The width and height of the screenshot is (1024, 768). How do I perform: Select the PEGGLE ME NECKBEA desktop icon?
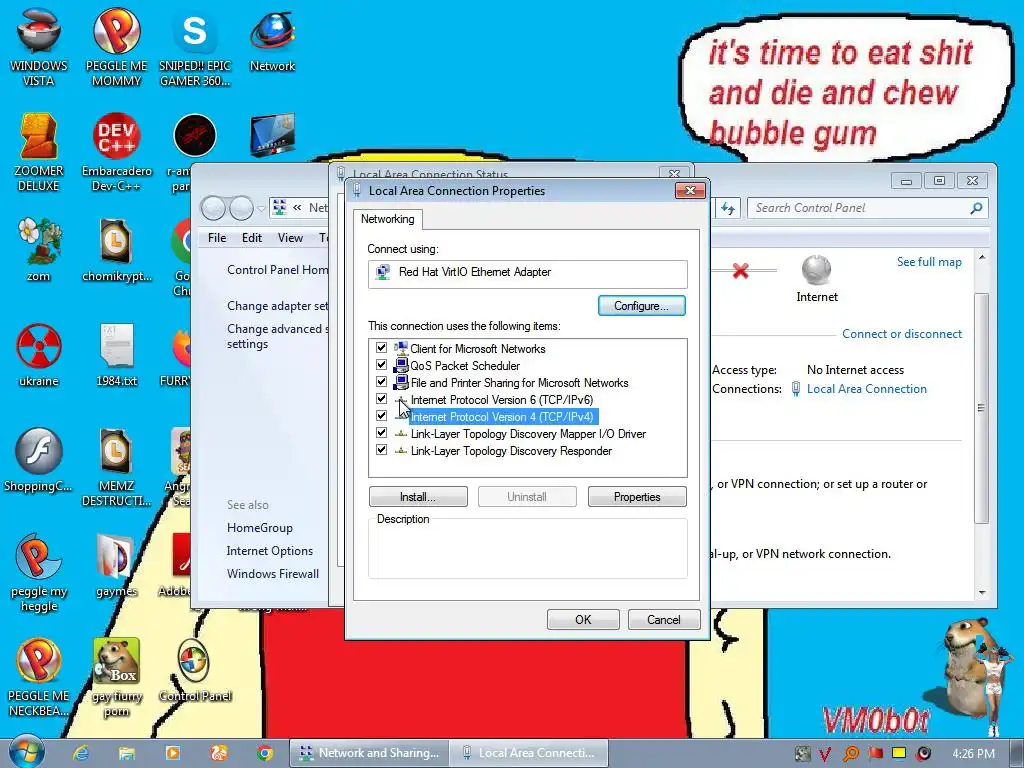(39, 677)
